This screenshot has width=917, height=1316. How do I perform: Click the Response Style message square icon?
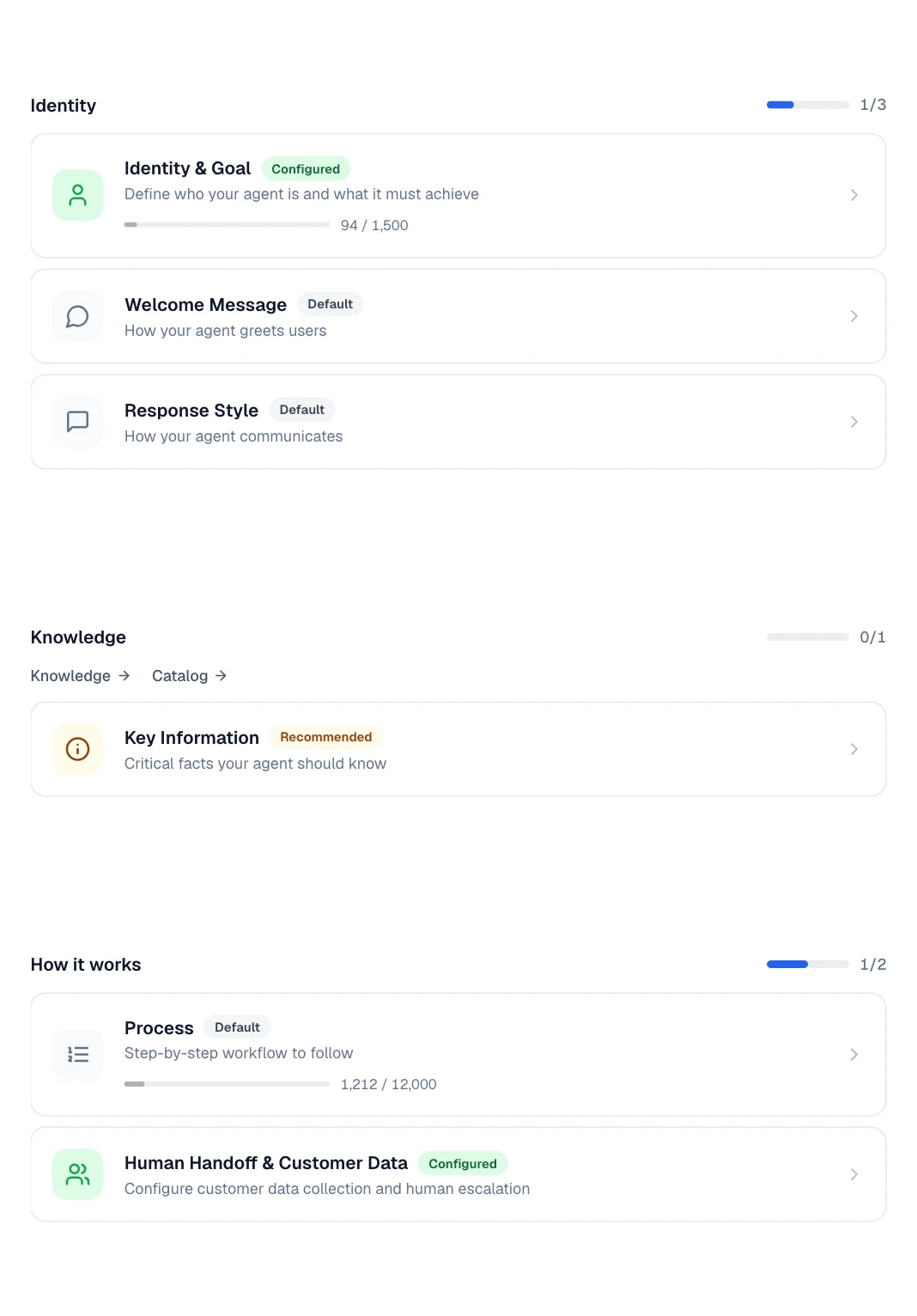pos(77,422)
